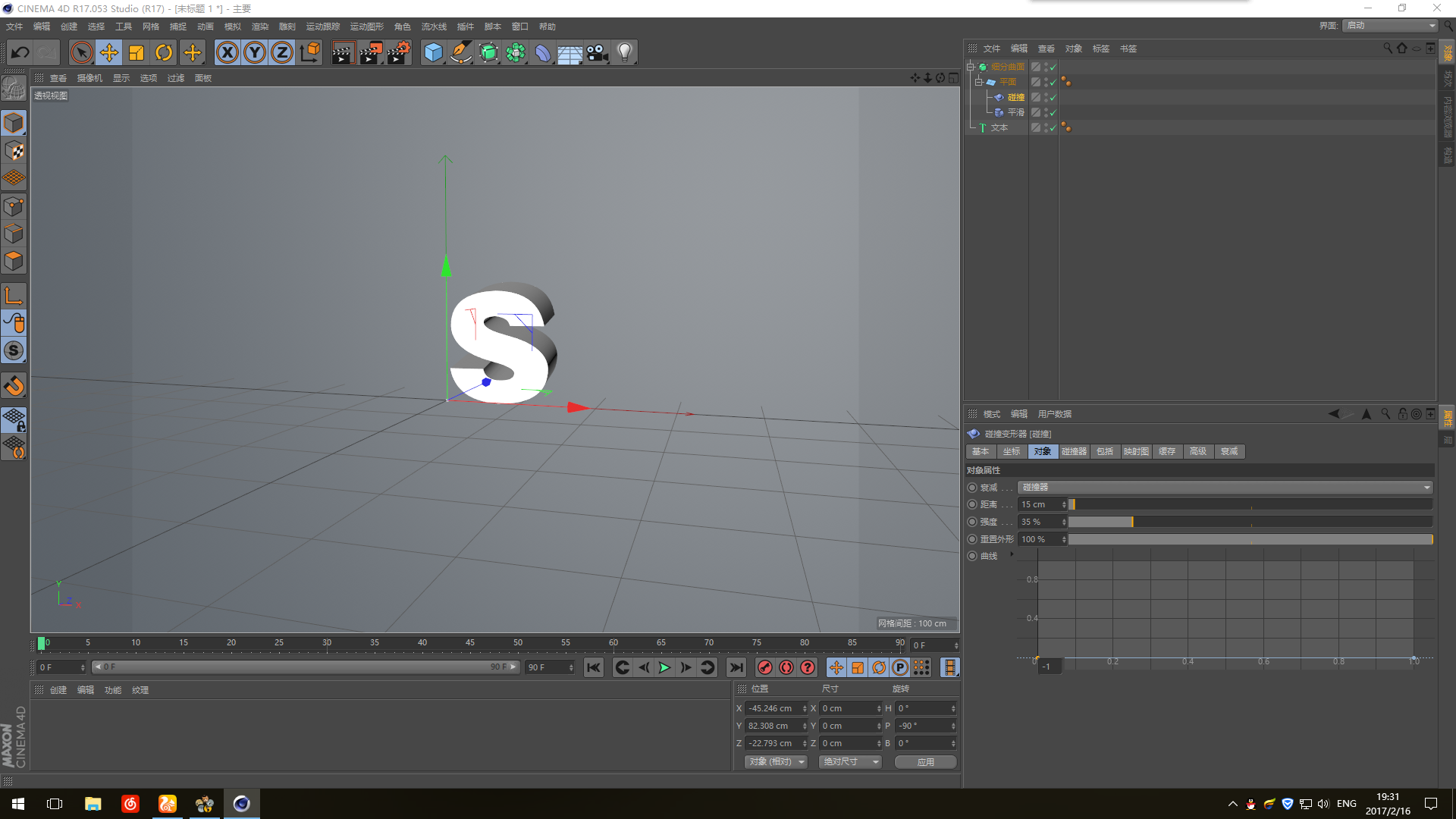Image resolution: width=1456 pixels, height=819 pixels.
Task: Open the 对象 (相对) coordinate dropdown
Action: coord(776,761)
